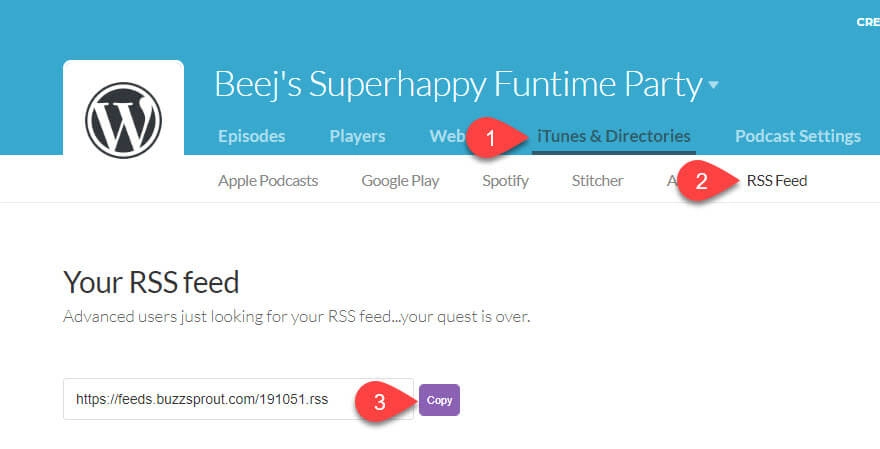
Task: Select the Spotify sub-tab
Action: 505,181
